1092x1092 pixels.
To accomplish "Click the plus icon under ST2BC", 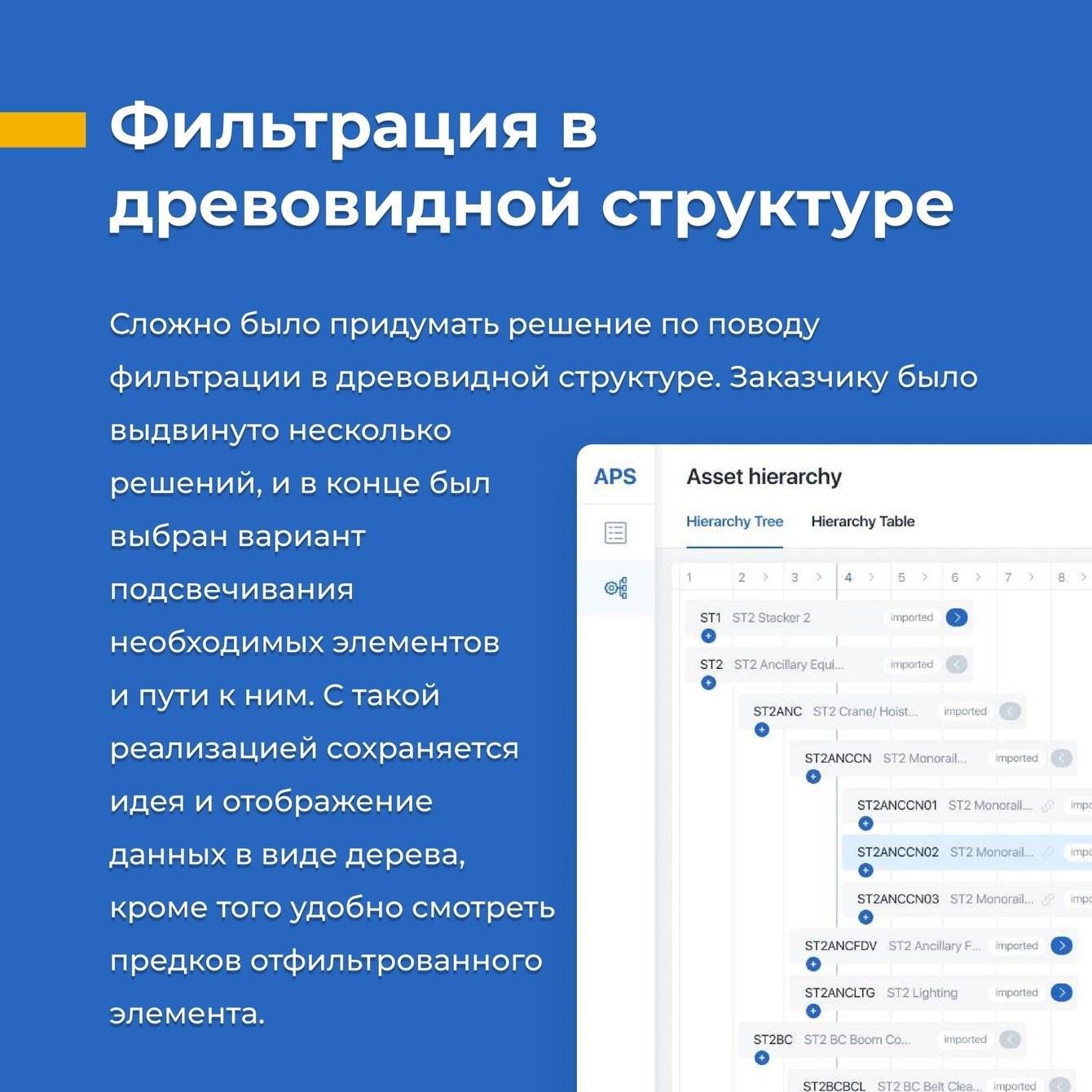I will 761,1058.
